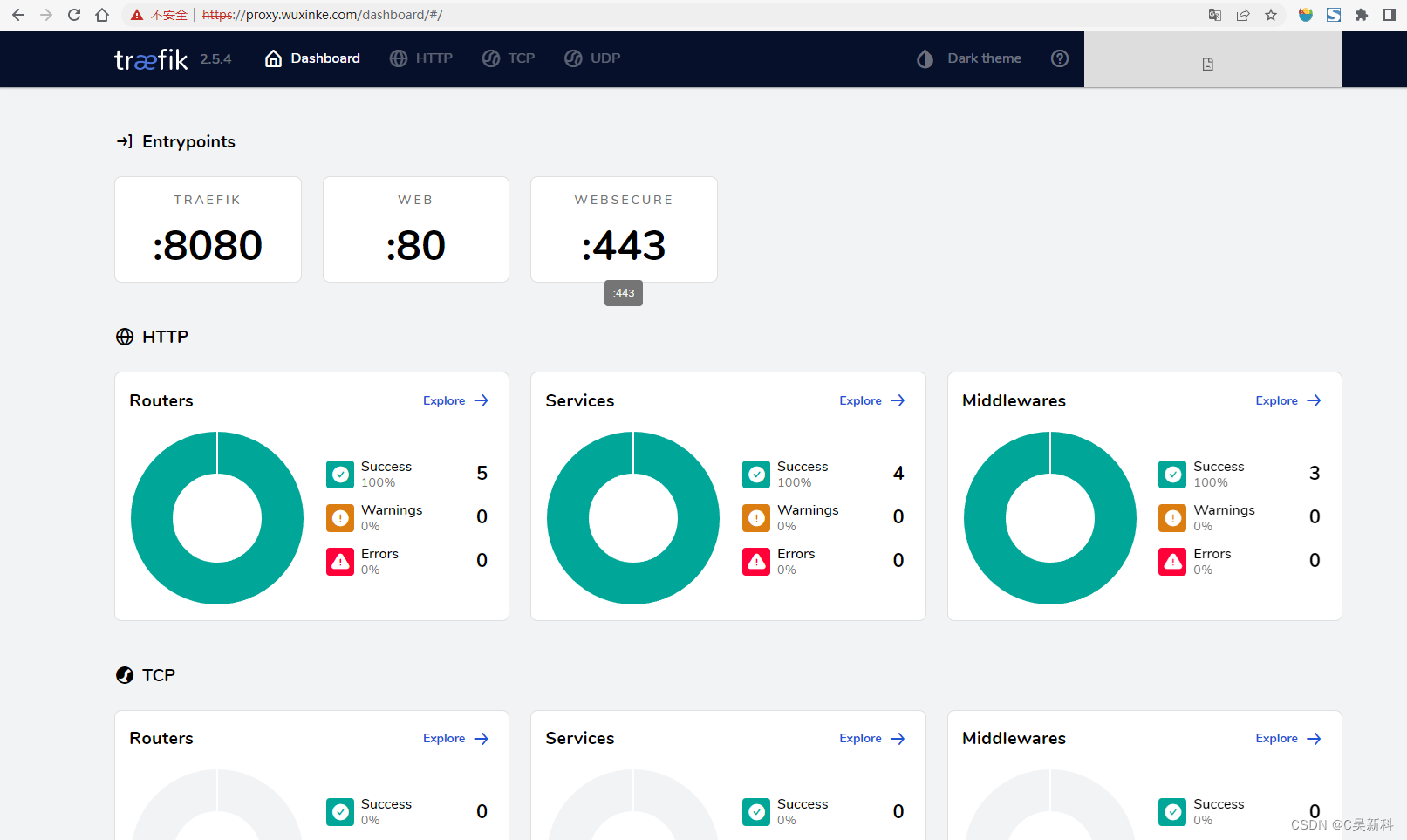Bookmark this page with star icon
The height and width of the screenshot is (840, 1407).
click(x=1271, y=15)
